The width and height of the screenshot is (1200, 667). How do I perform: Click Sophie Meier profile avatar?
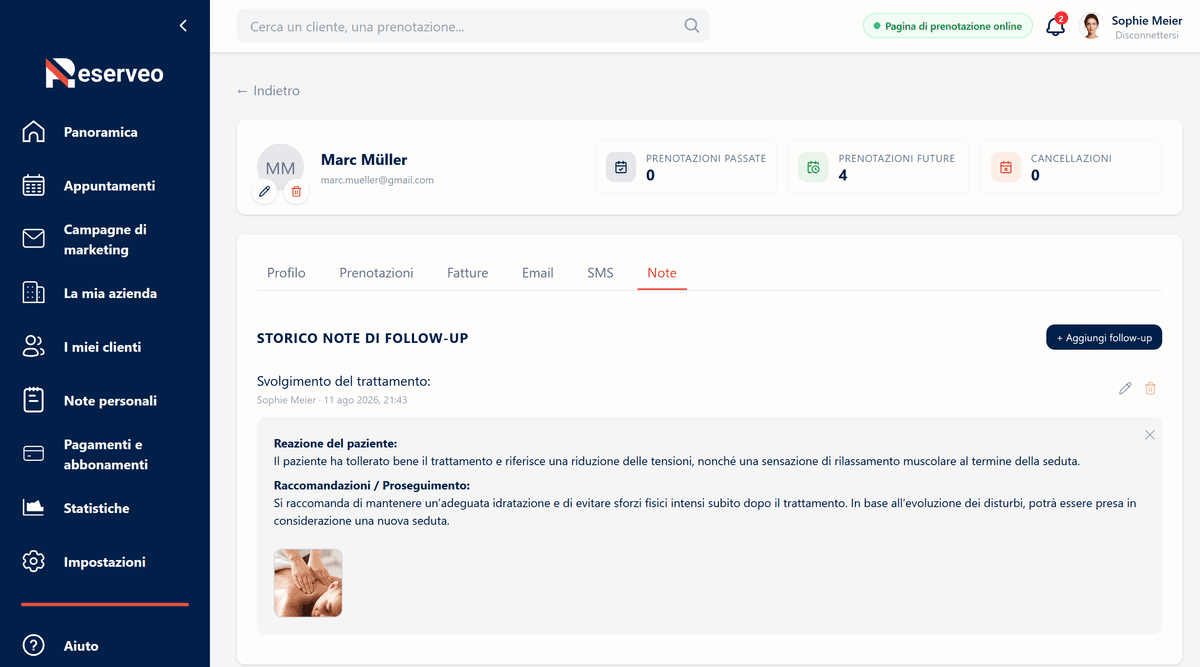1091,26
